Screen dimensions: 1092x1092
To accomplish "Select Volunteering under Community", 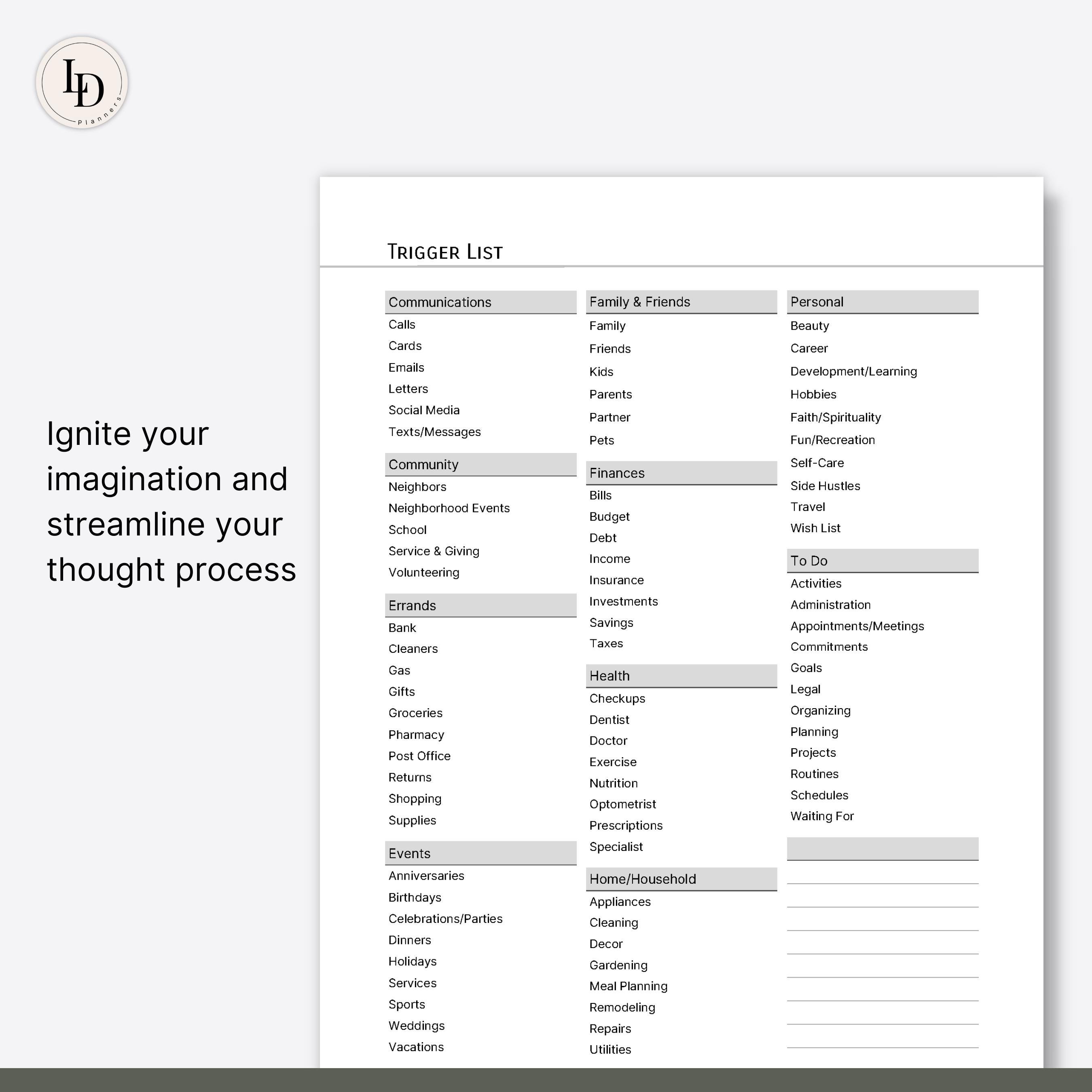I will pyautogui.click(x=423, y=572).
